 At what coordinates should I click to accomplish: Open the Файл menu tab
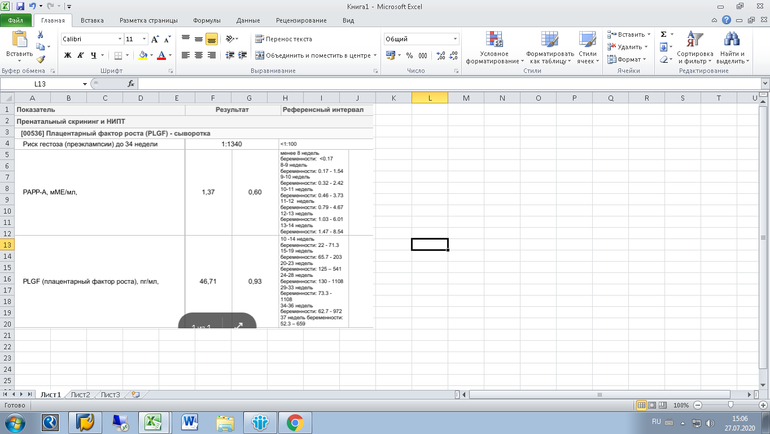click(x=16, y=20)
